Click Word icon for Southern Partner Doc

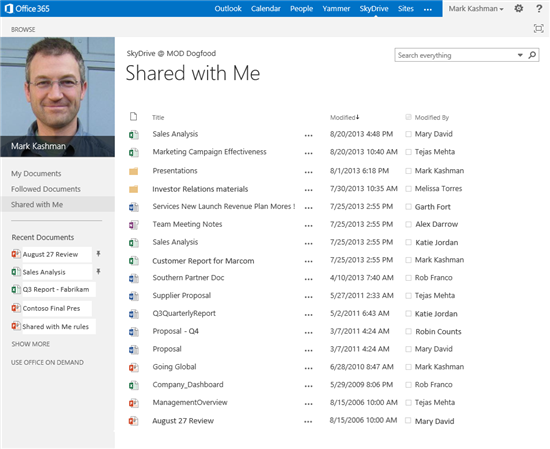click(133, 279)
